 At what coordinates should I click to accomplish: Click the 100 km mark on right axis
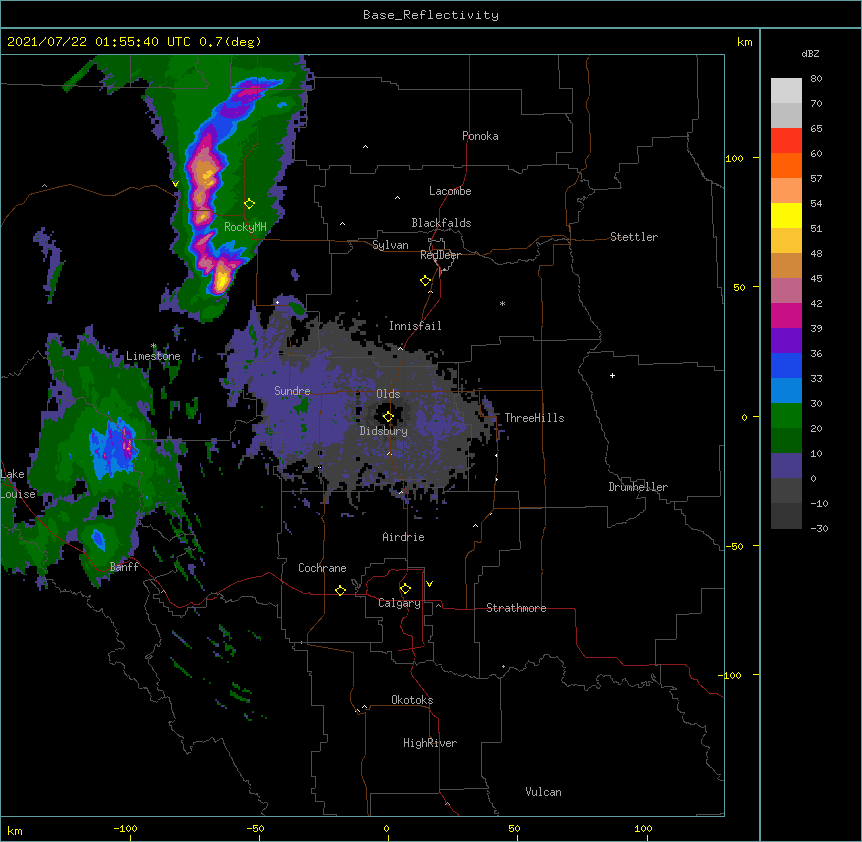[x=734, y=158]
